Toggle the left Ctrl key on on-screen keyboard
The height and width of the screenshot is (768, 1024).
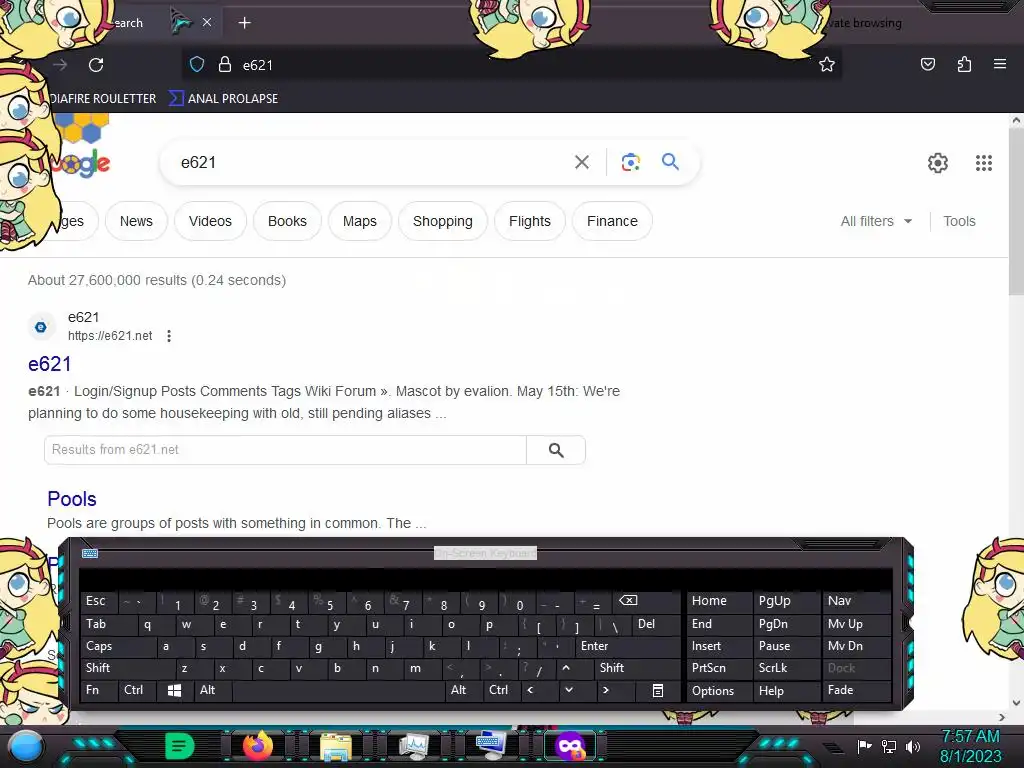[x=138, y=690]
